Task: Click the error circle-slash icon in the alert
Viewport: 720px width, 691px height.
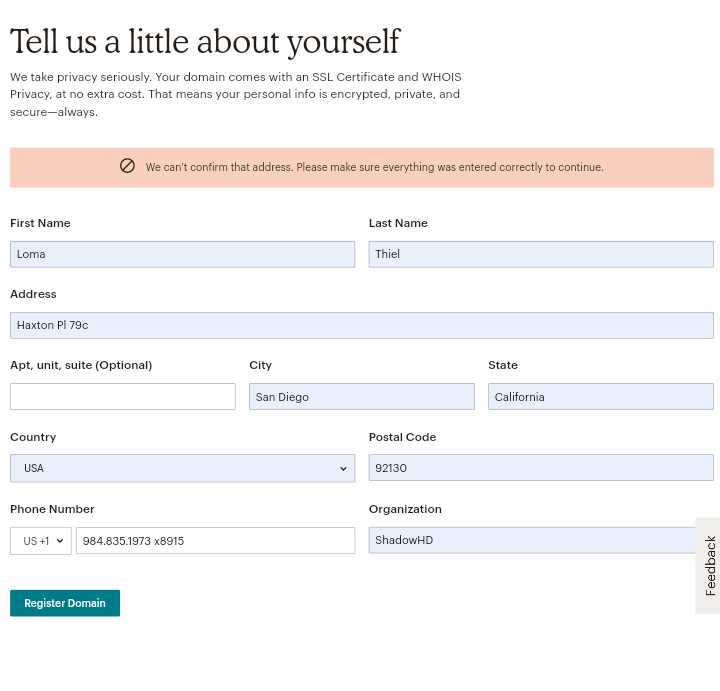Action: [127, 166]
